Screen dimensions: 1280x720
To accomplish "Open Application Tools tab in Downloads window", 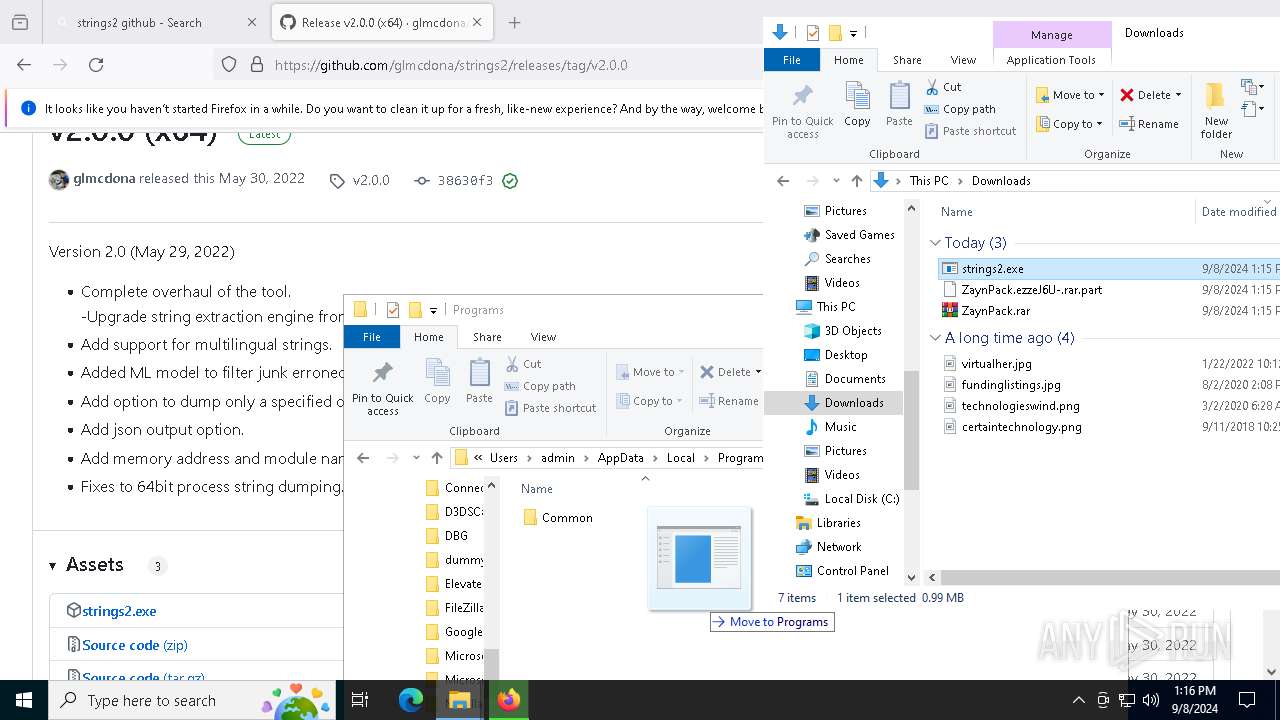I will (x=1051, y=60).
